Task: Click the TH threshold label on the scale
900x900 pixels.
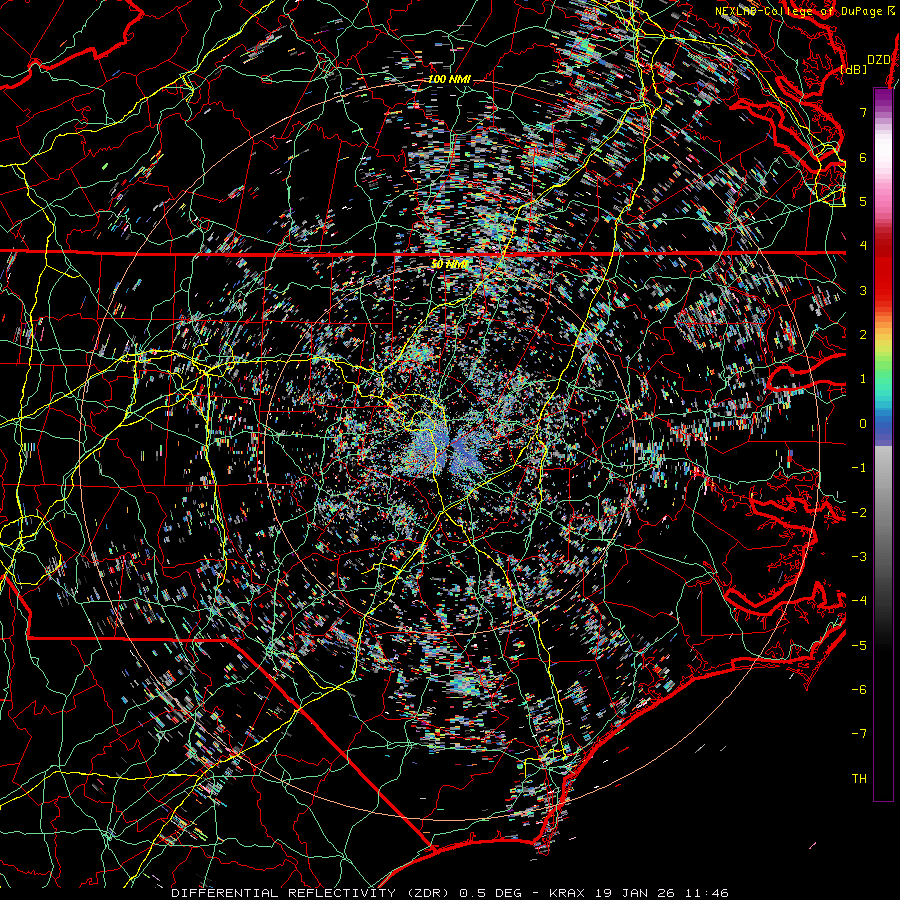Action: point(859,779)
